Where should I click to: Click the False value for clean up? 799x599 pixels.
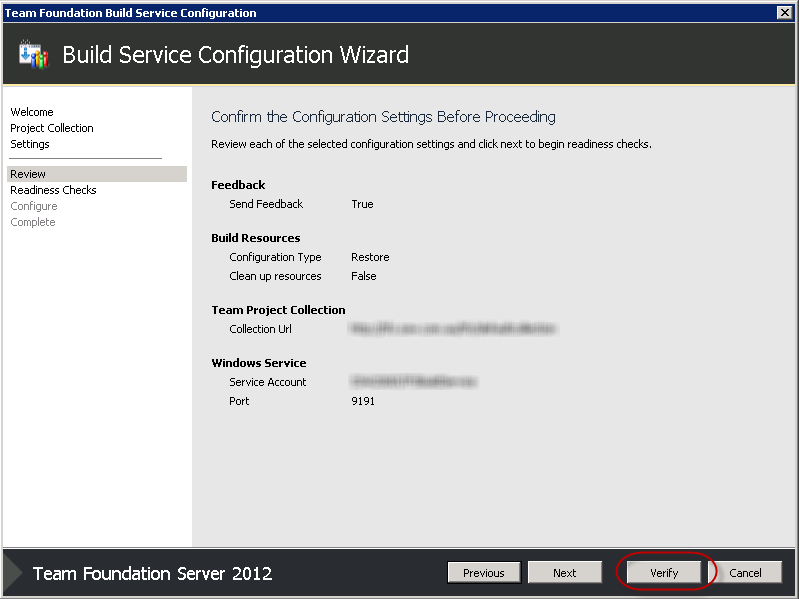point(364,276)
